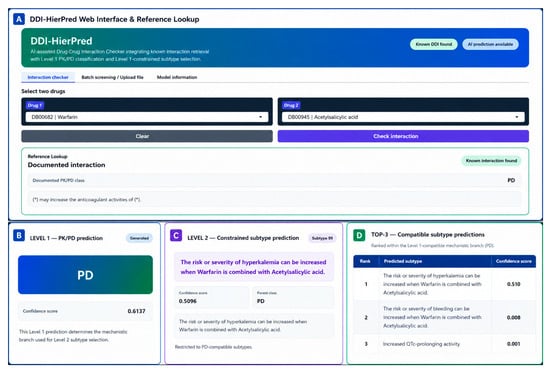Viewport: 550px width, 371px height.
Task: Click the panel B letter icon
Action: tap(19, 235)
